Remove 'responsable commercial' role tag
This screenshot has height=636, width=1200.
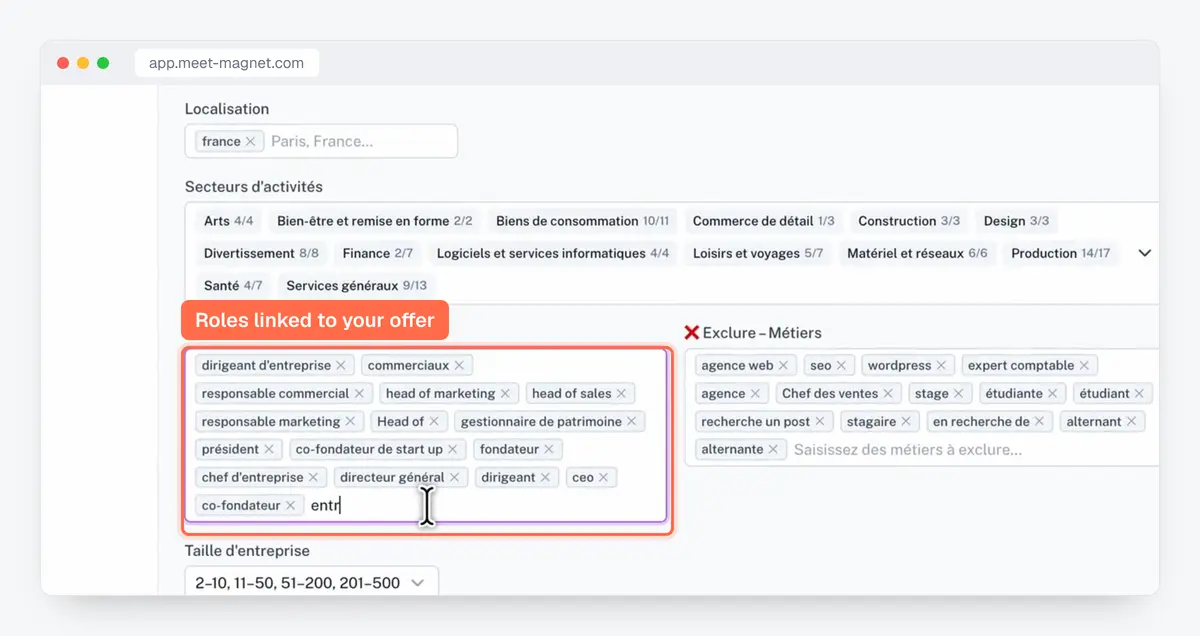click(x=359, y=394)
